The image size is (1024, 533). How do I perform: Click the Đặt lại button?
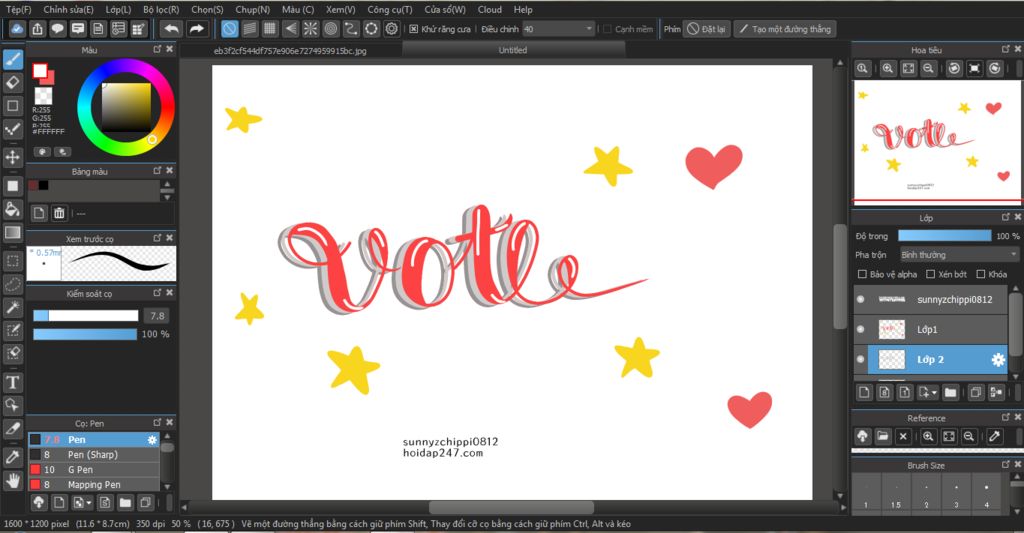click(706, 29)
